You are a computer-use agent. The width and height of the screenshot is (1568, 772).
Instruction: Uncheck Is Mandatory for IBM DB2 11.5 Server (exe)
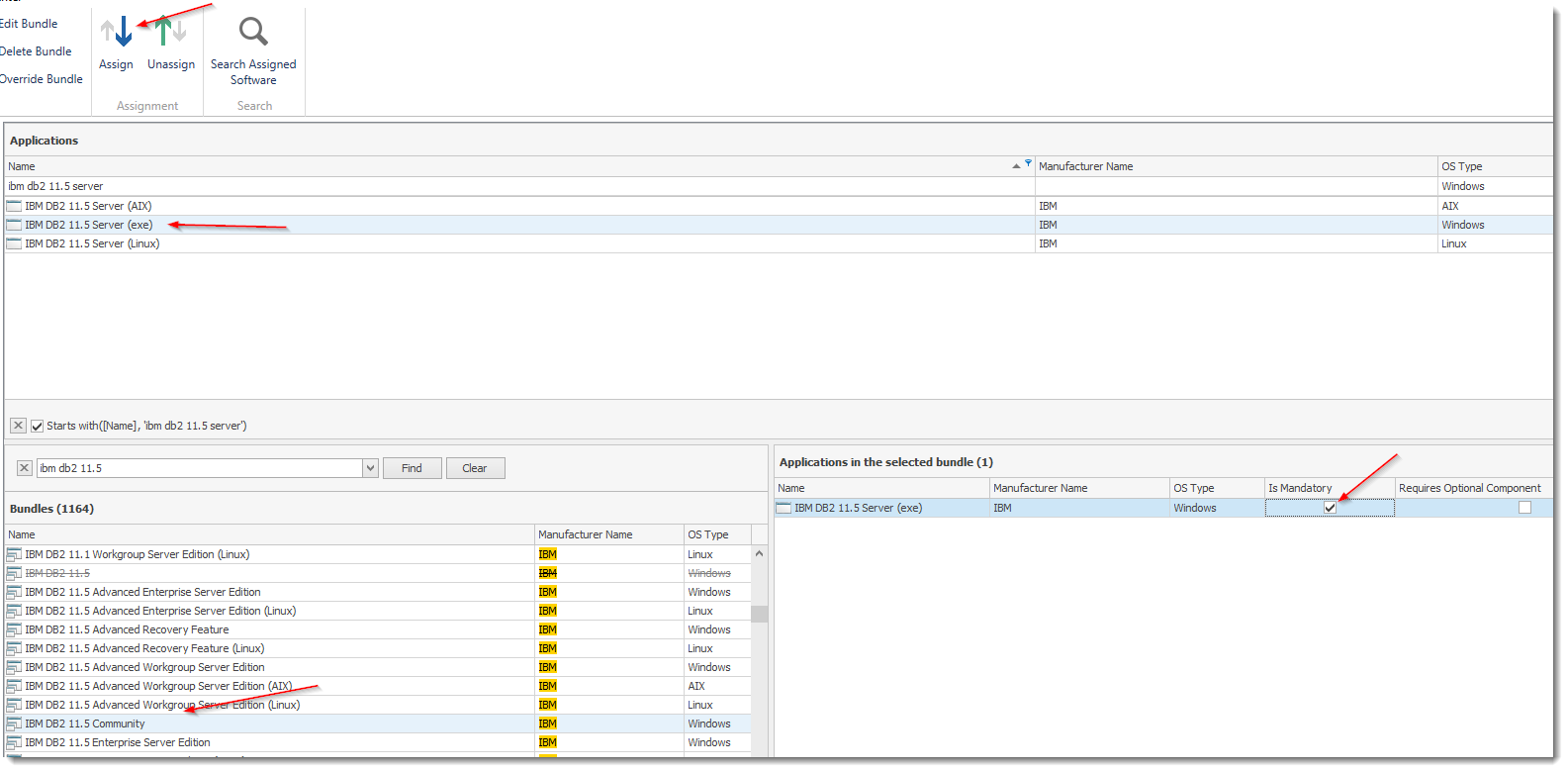click(x=1330, y=508)
